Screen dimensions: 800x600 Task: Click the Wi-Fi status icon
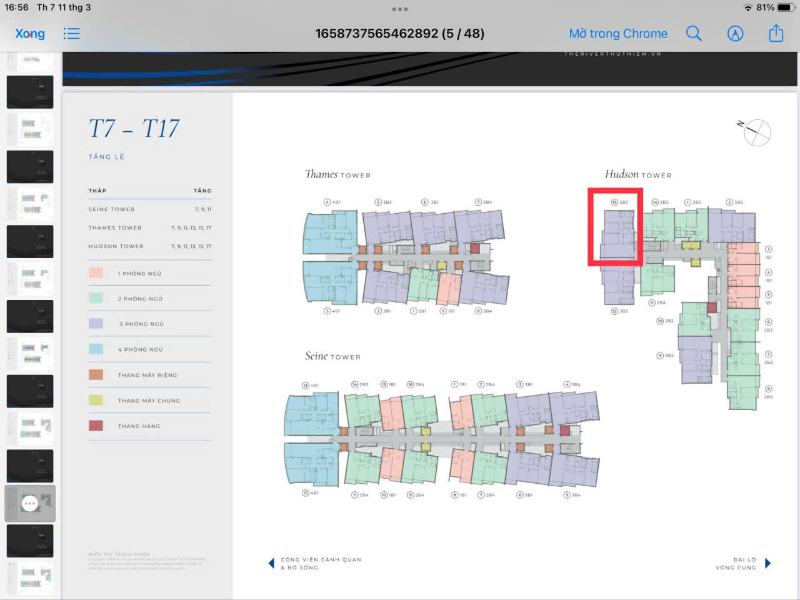pyautogui.click(x=748, y=8)
